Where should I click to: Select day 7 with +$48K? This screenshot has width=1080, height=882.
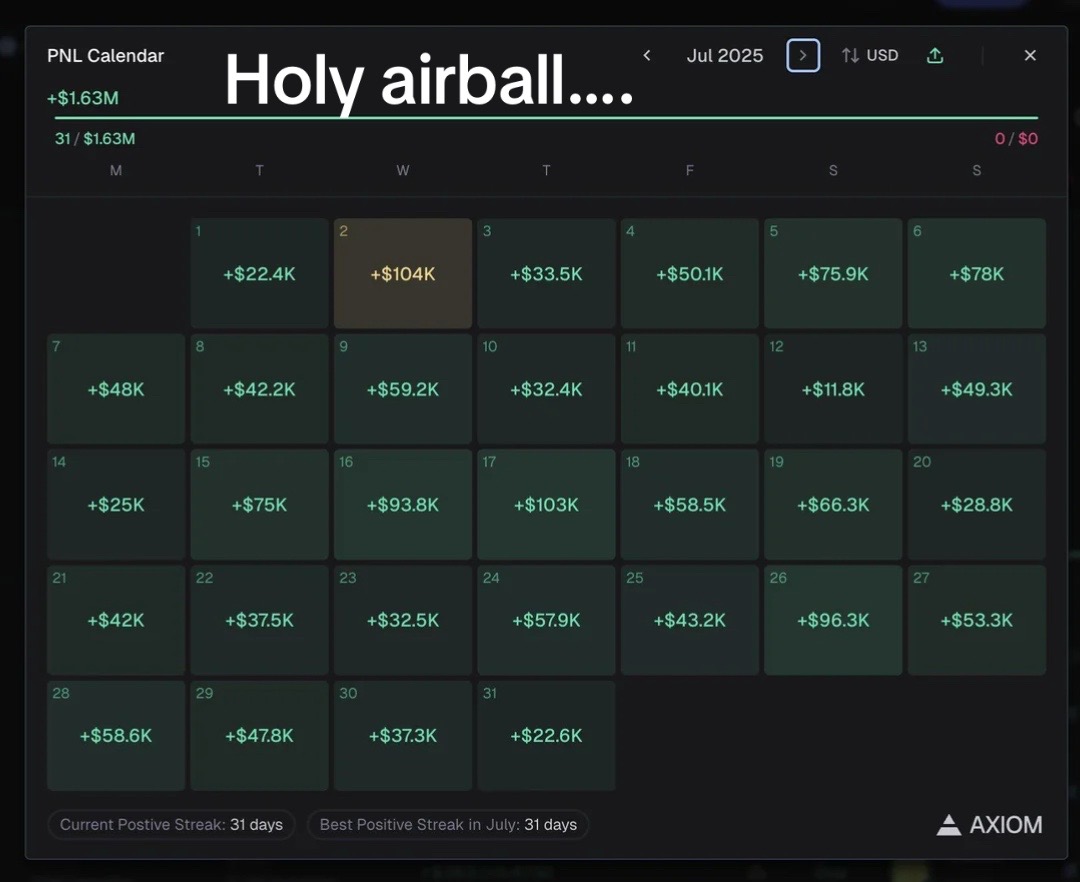[116, 389]
